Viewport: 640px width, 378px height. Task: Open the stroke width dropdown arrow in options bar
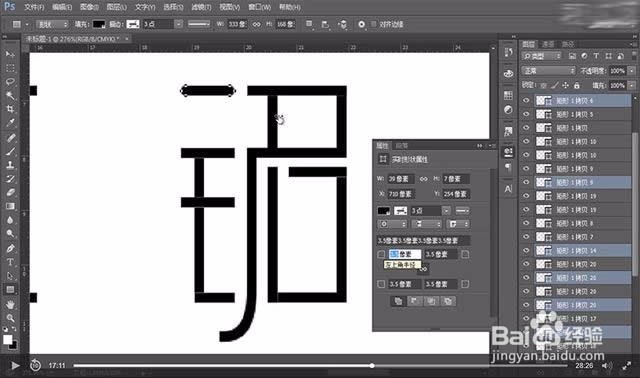click(178, 24)
